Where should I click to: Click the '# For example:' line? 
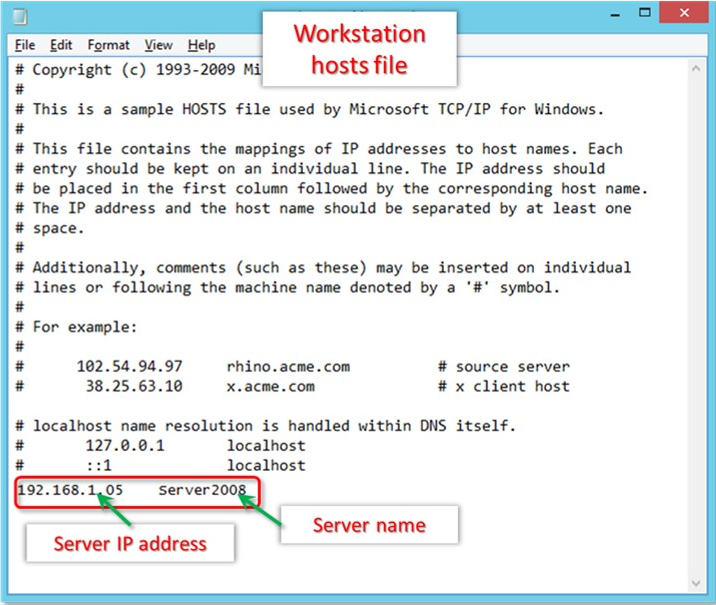[76, 327]
